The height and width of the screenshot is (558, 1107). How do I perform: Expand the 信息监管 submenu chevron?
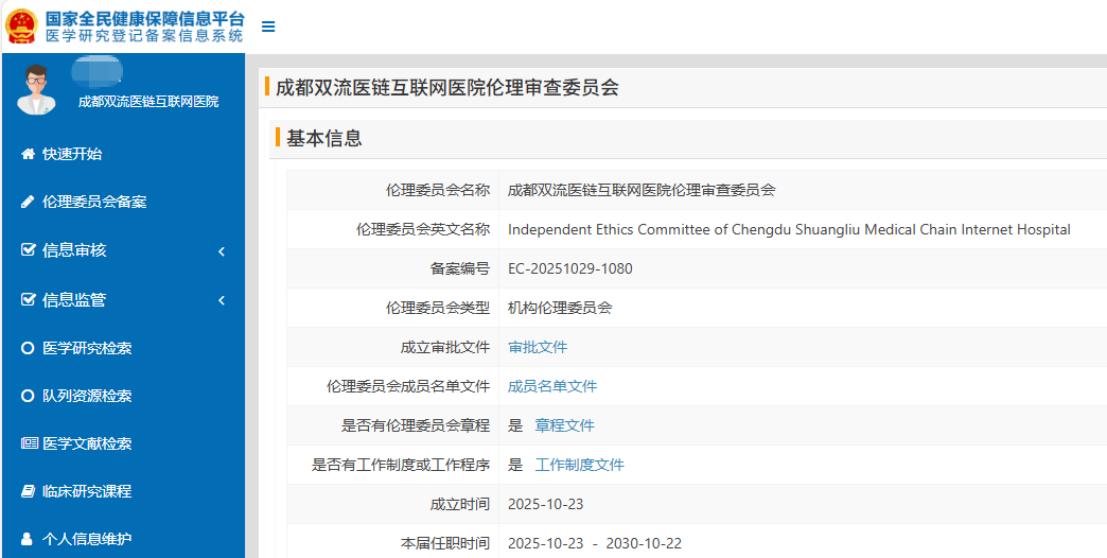click(221, 301)
